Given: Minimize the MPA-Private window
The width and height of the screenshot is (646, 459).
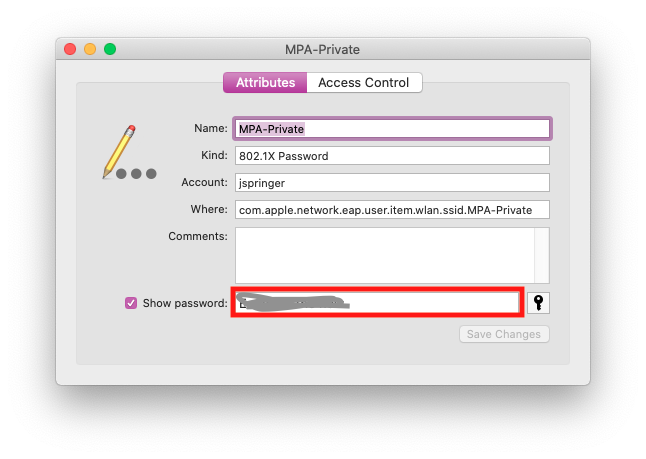Looking at the screenshot, I should tap(90, 48).
